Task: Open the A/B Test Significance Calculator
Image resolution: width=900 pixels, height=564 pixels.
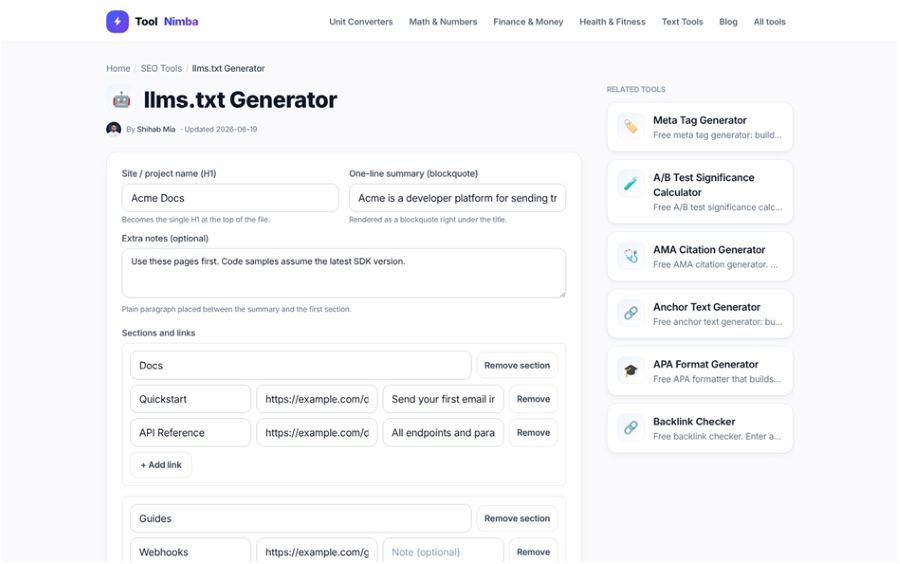Action: (700, 192)
